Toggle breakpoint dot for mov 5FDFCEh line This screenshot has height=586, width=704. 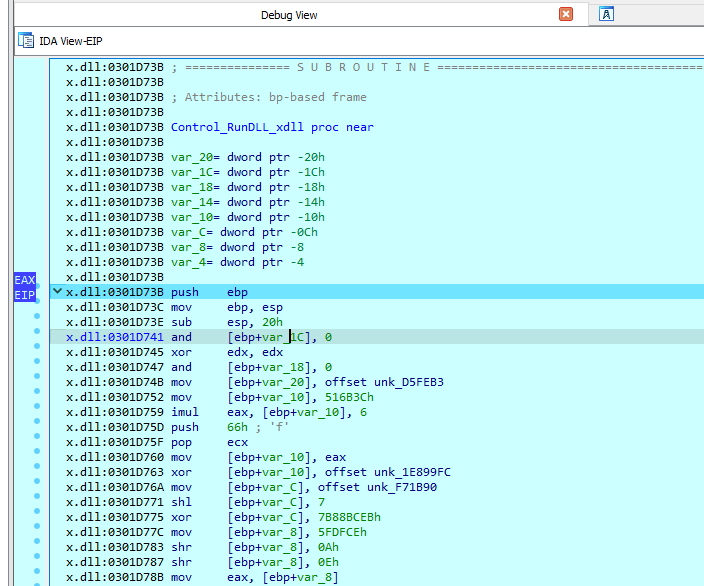(37, 541)
